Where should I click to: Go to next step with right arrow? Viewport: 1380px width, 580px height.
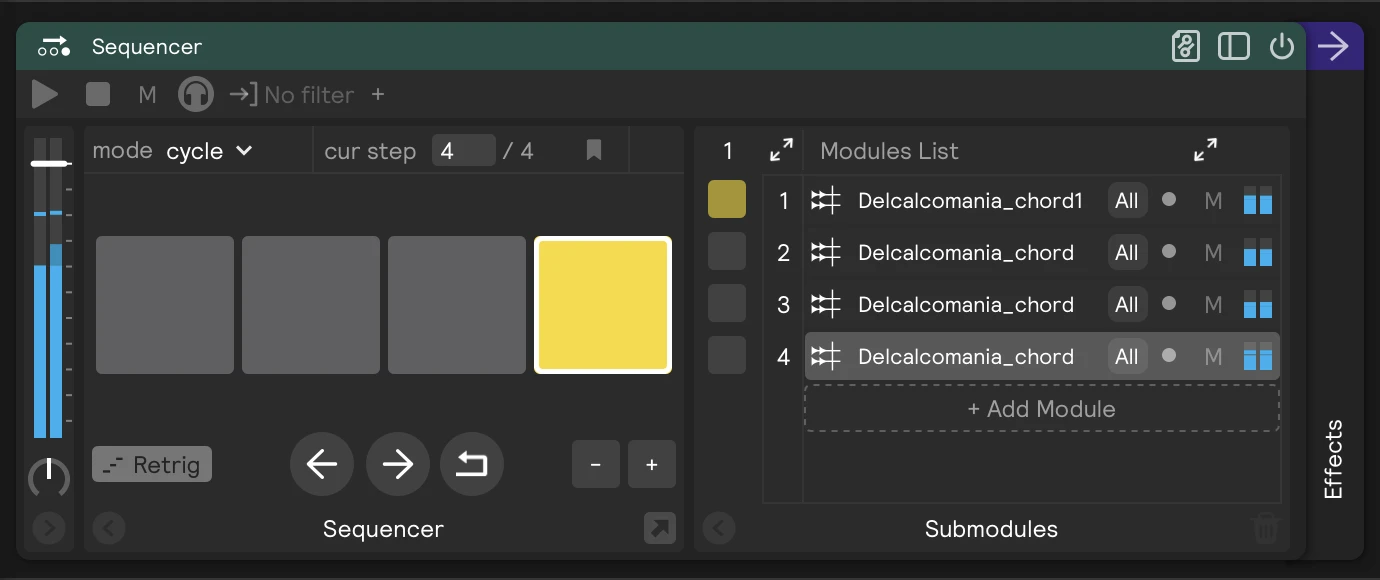(x=398, y=464)
